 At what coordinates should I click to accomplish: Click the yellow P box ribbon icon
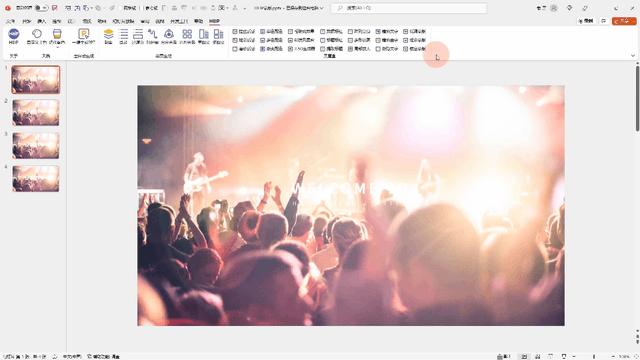click(x=84, y=34)
